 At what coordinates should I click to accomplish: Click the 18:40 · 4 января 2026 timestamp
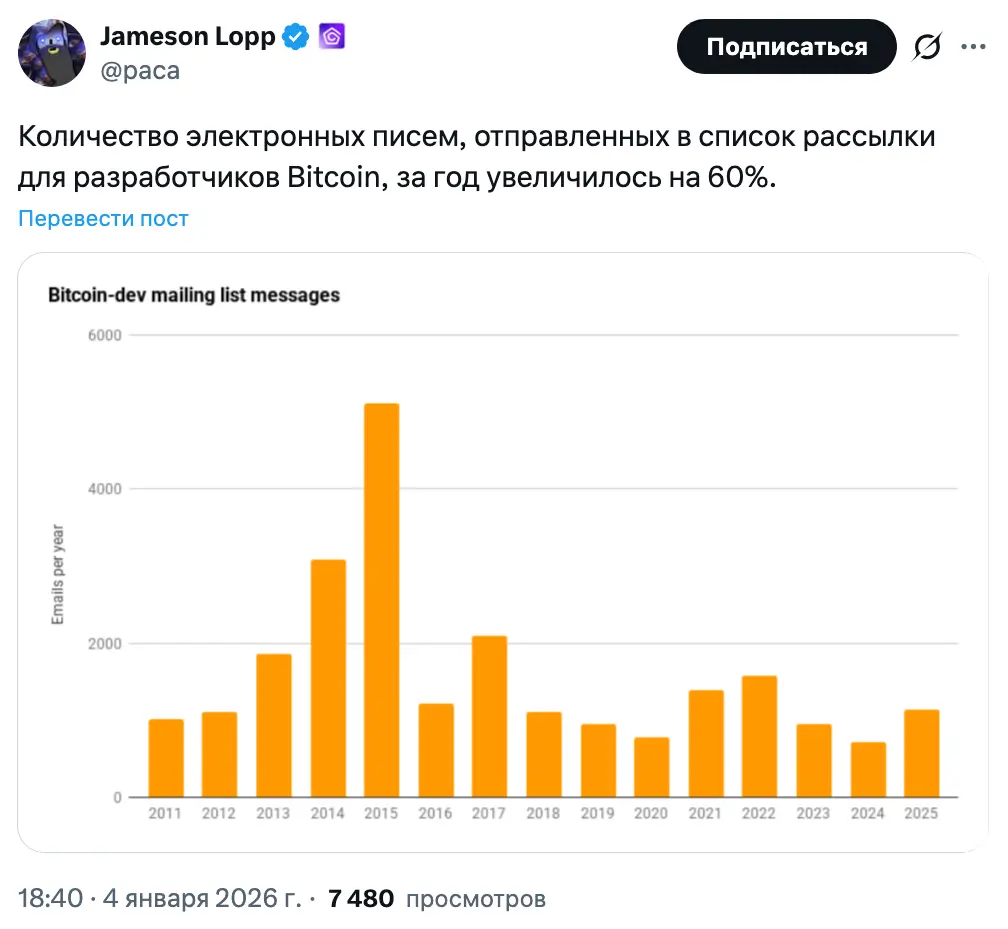160,898
